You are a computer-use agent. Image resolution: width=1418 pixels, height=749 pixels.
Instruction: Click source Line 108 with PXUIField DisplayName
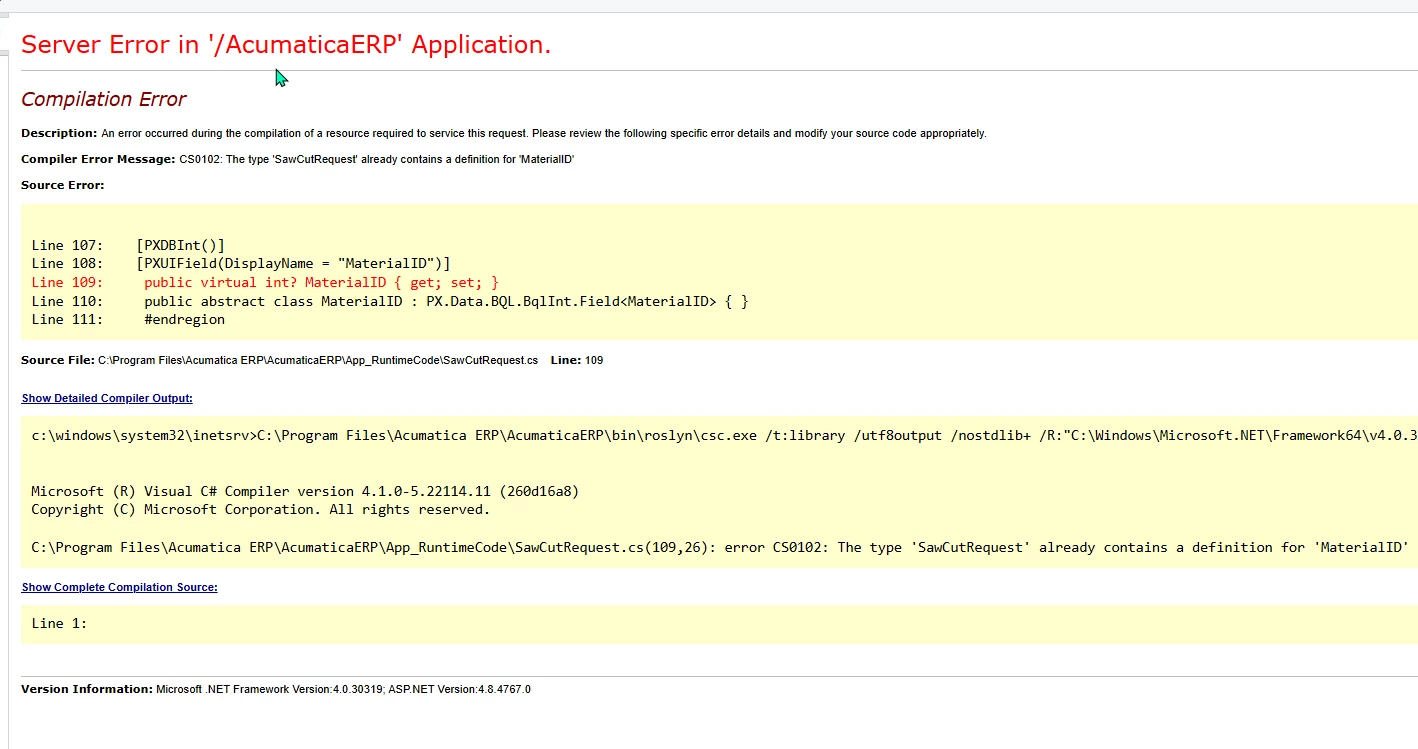tap(241, 264)
